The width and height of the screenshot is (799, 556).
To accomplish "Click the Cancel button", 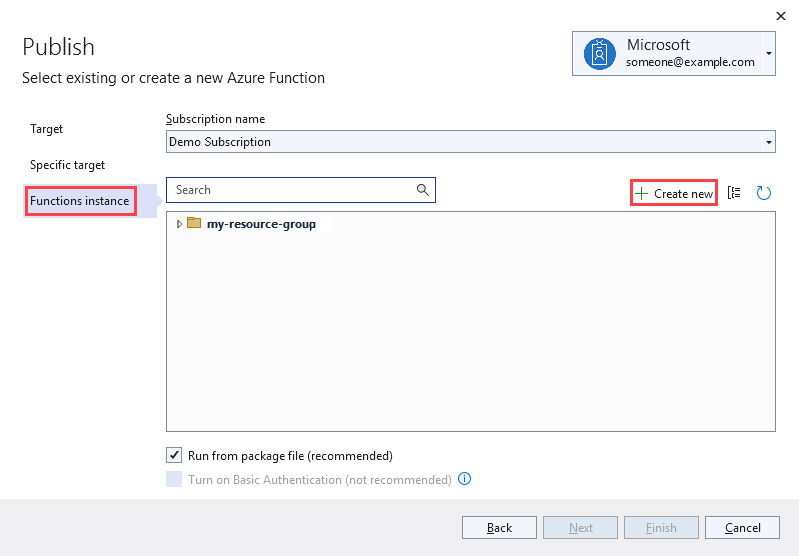I will click(x=742, y=527).
